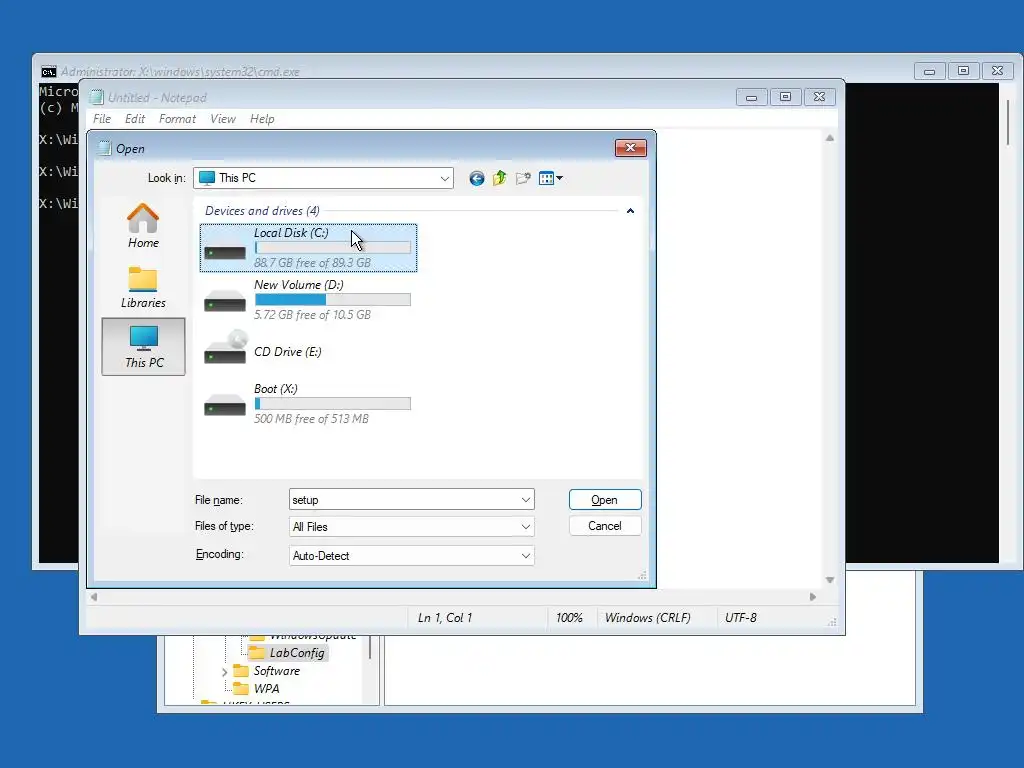
Task: Click Notepad's horizontal scrollbar right arrow
Action: coord(813,597)
